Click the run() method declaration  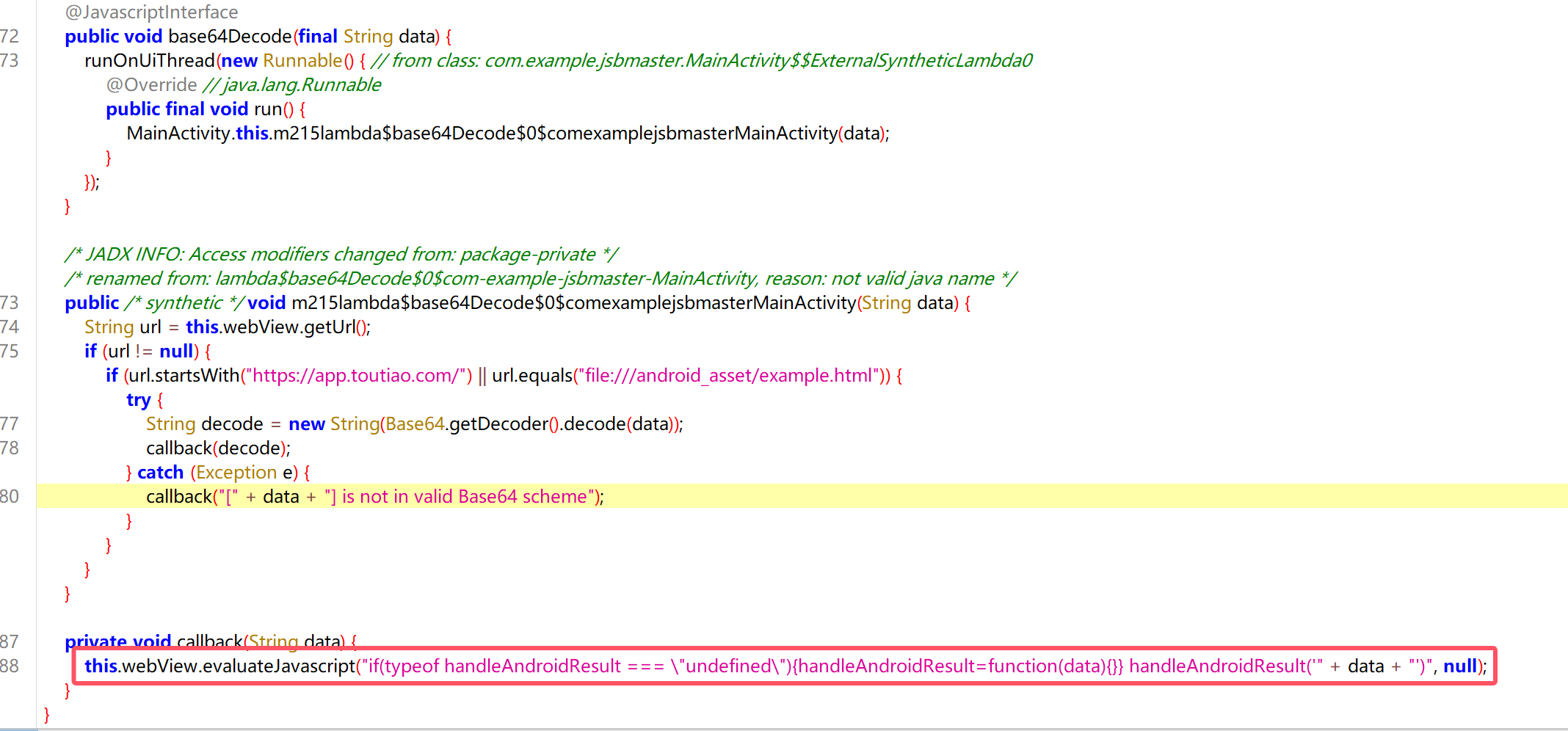[206, 109]
